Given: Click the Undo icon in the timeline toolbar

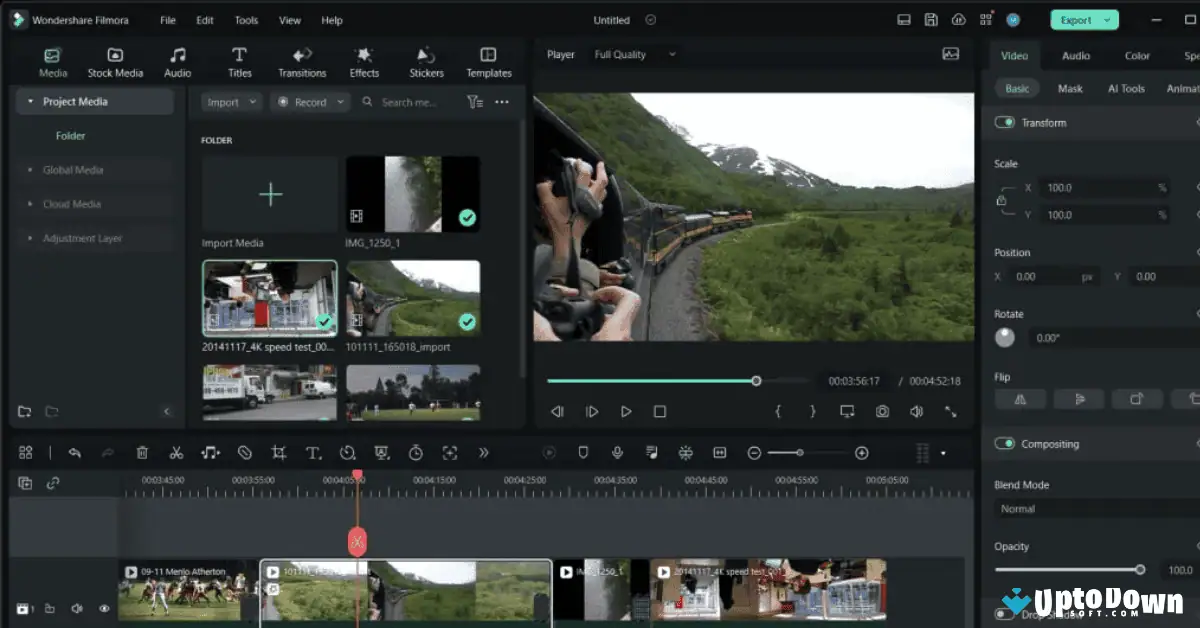Looking at the screenshot, I should pyautogui.click(x=75, y=452).
